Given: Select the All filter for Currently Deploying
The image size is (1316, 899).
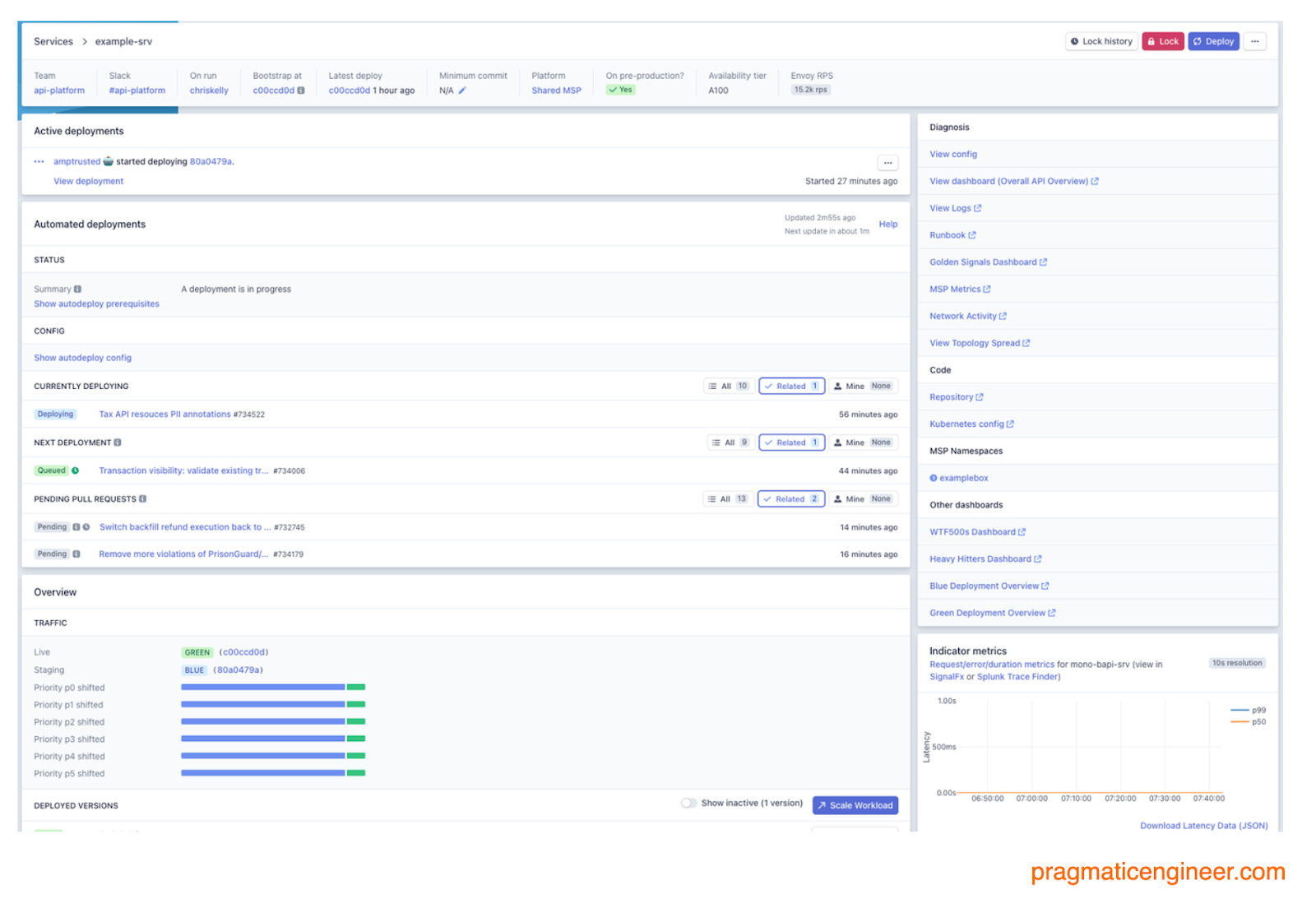Looking at the screenshot, I should [728, 385].
